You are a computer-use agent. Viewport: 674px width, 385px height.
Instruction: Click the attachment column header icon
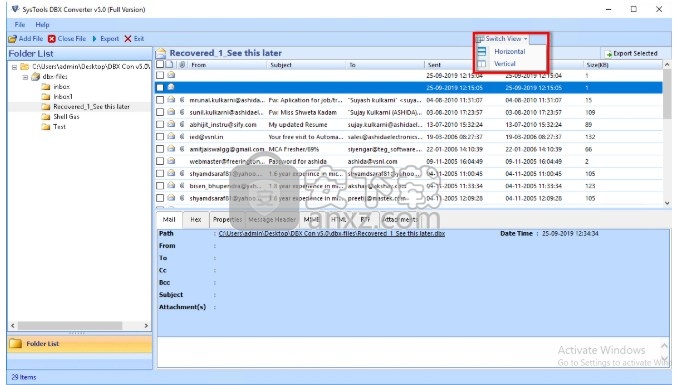tap(182, 65)
